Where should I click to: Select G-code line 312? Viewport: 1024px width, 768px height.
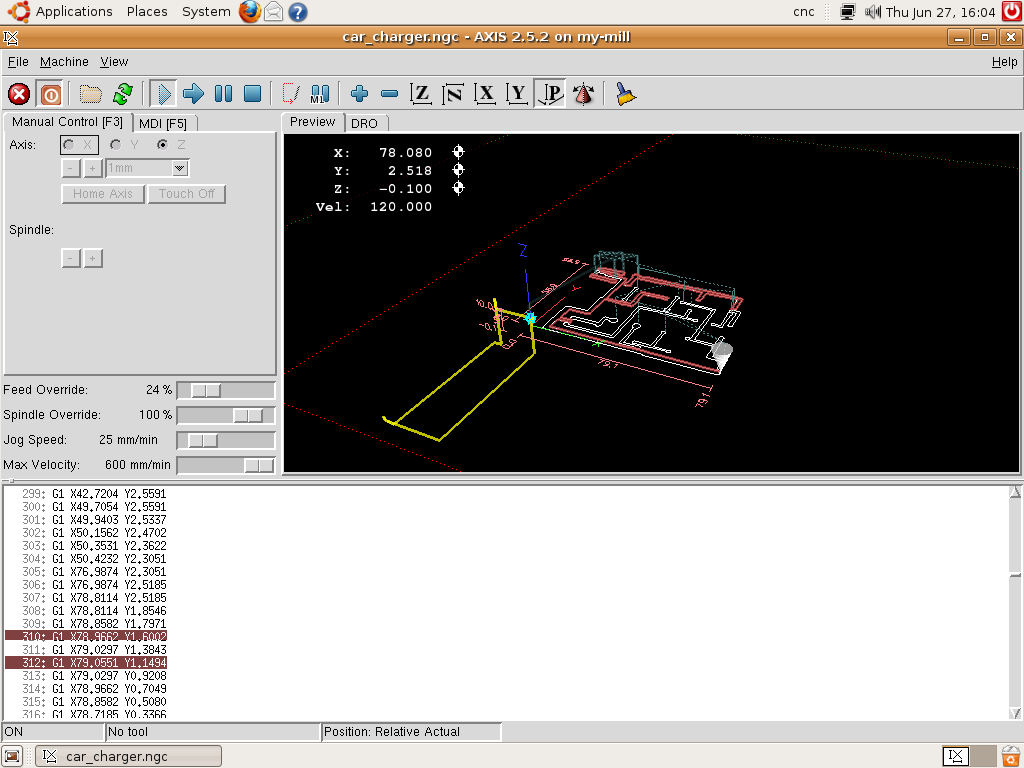click(86, 663)
